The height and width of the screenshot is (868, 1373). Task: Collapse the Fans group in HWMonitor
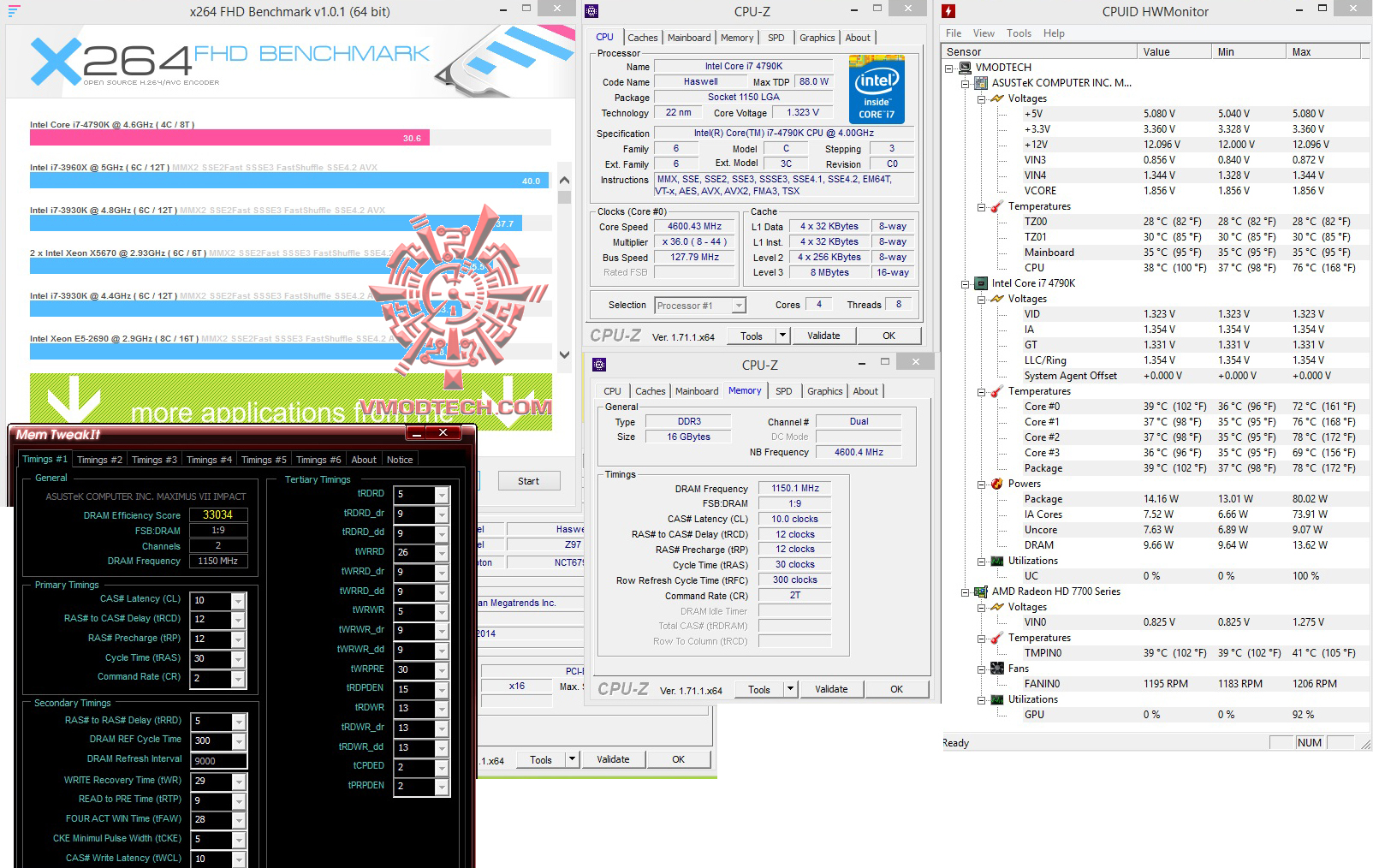tap(981, 669)
